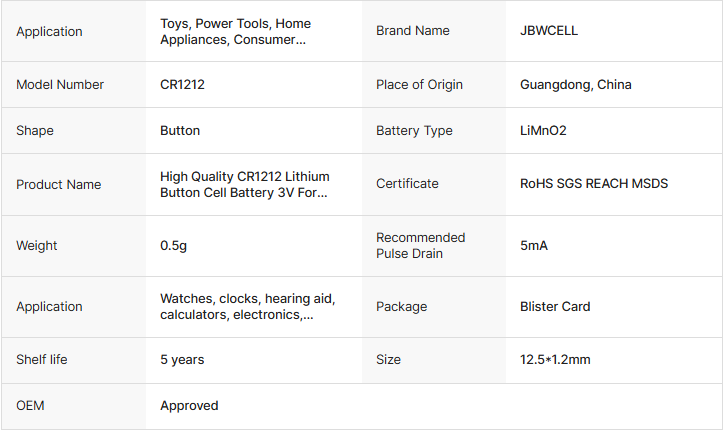Click the Blister Card package value
The image size is (726, 432).
(555, 307)
